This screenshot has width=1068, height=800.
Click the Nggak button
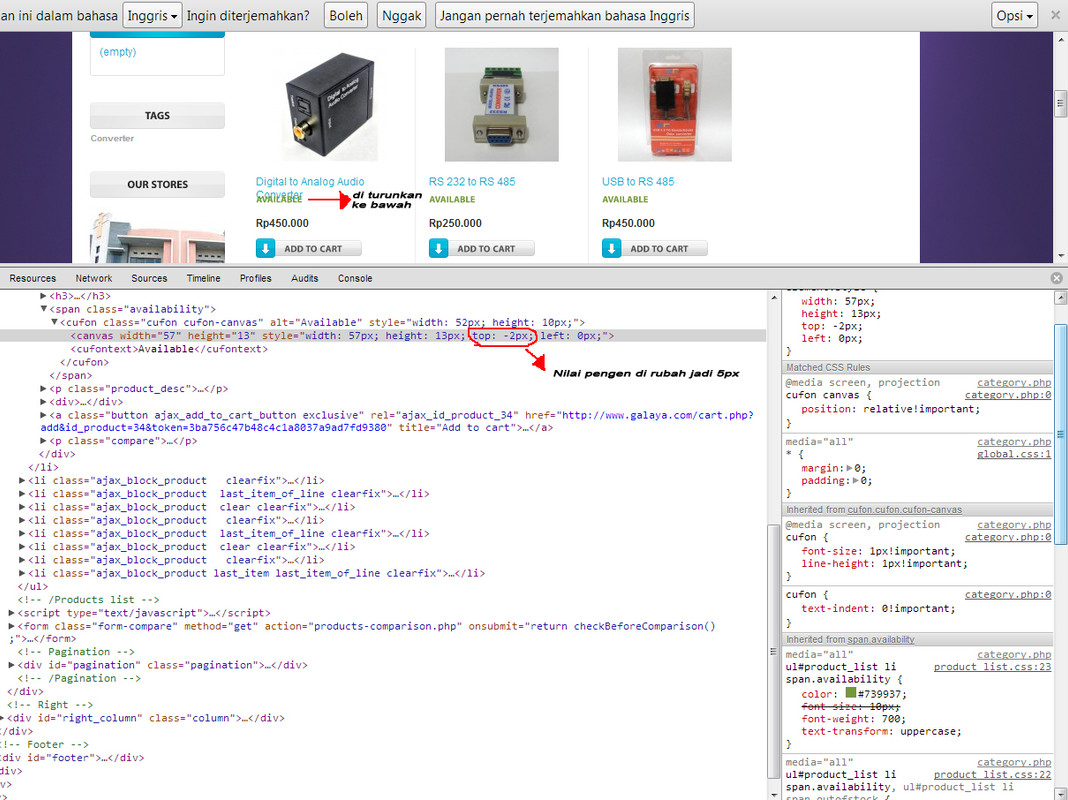tap(401, 15)
